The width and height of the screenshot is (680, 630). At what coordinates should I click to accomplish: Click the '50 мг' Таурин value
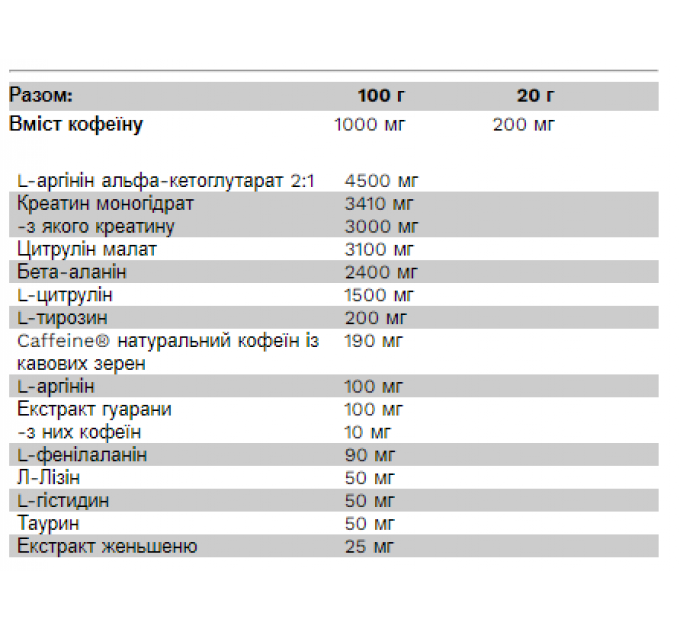[369, 524]
